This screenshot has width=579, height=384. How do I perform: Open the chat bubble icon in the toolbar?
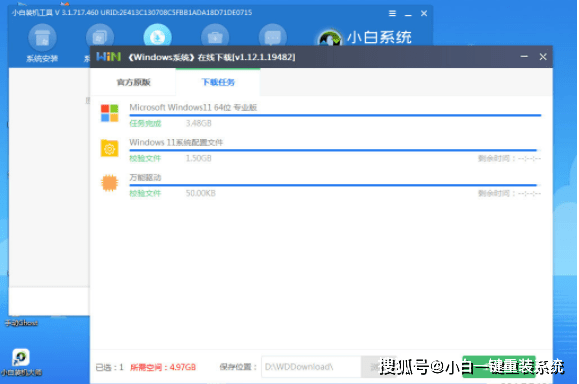[273, 36]
